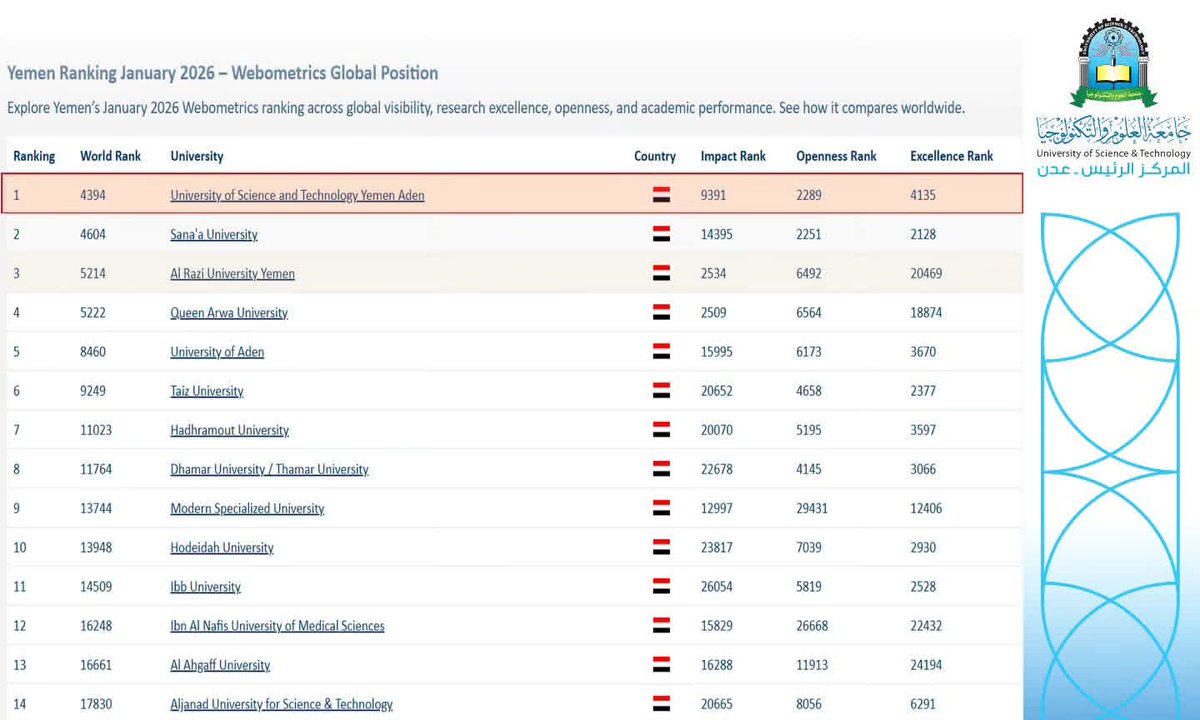Viewport: 1200px width, 720px height.
Task: Click the Country column header
Action: pyautogui.click(x=655, y=157)
